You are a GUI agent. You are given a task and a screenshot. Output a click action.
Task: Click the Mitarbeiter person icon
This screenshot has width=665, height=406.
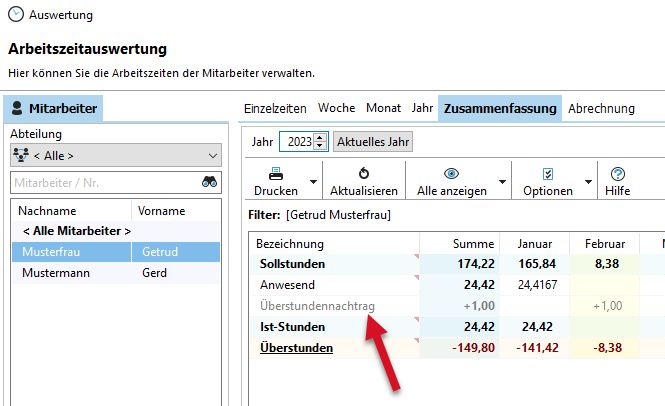tap(17, 108)
